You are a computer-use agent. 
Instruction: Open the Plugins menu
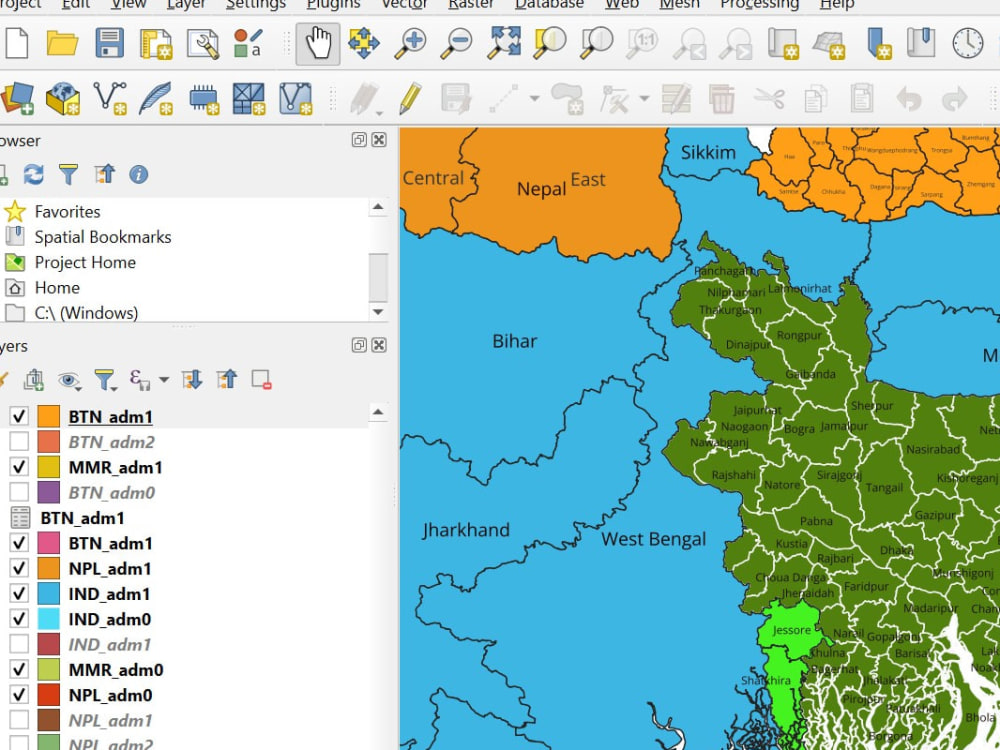point(334,4)
